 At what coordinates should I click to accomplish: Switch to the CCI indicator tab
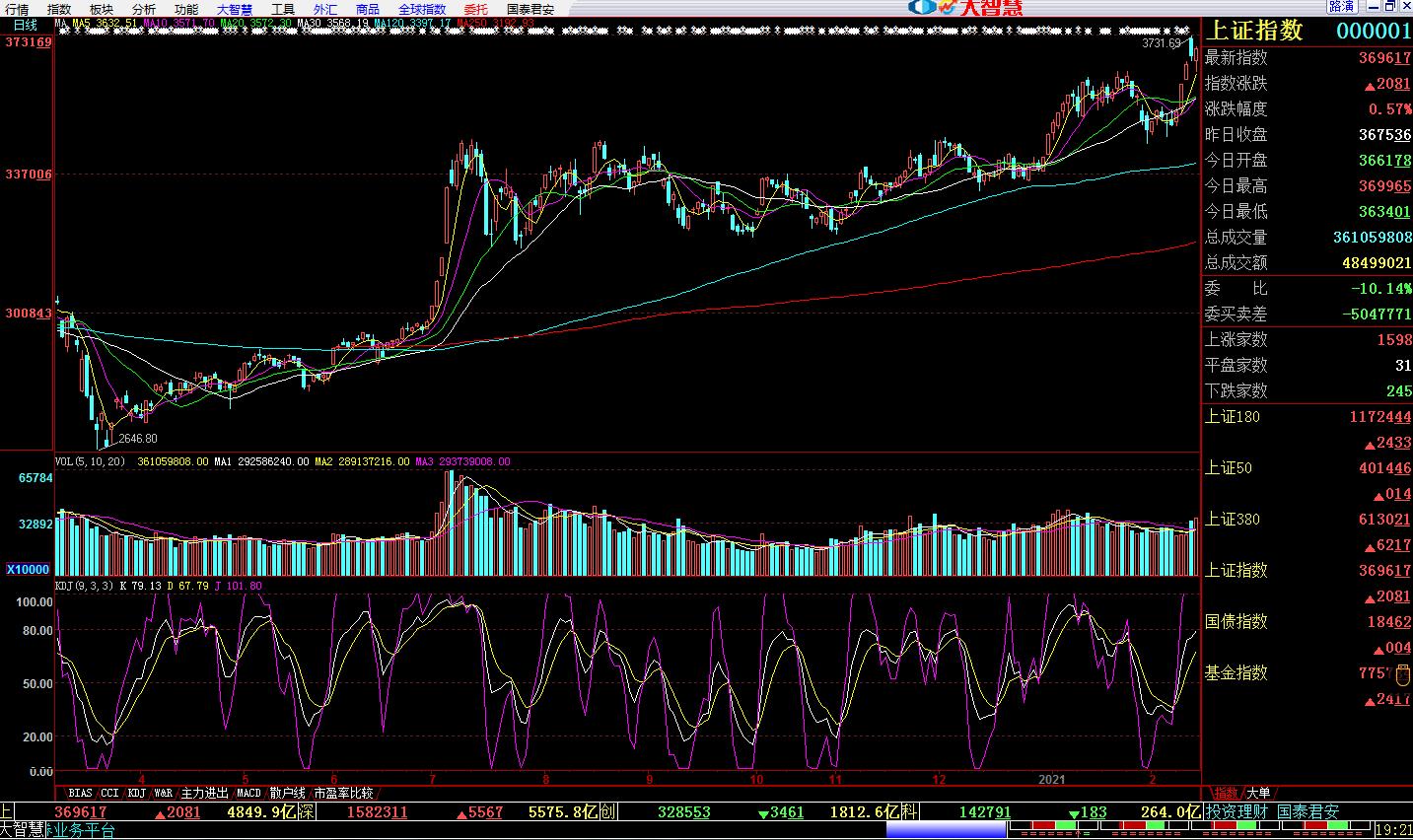click(x=109, y=793)
